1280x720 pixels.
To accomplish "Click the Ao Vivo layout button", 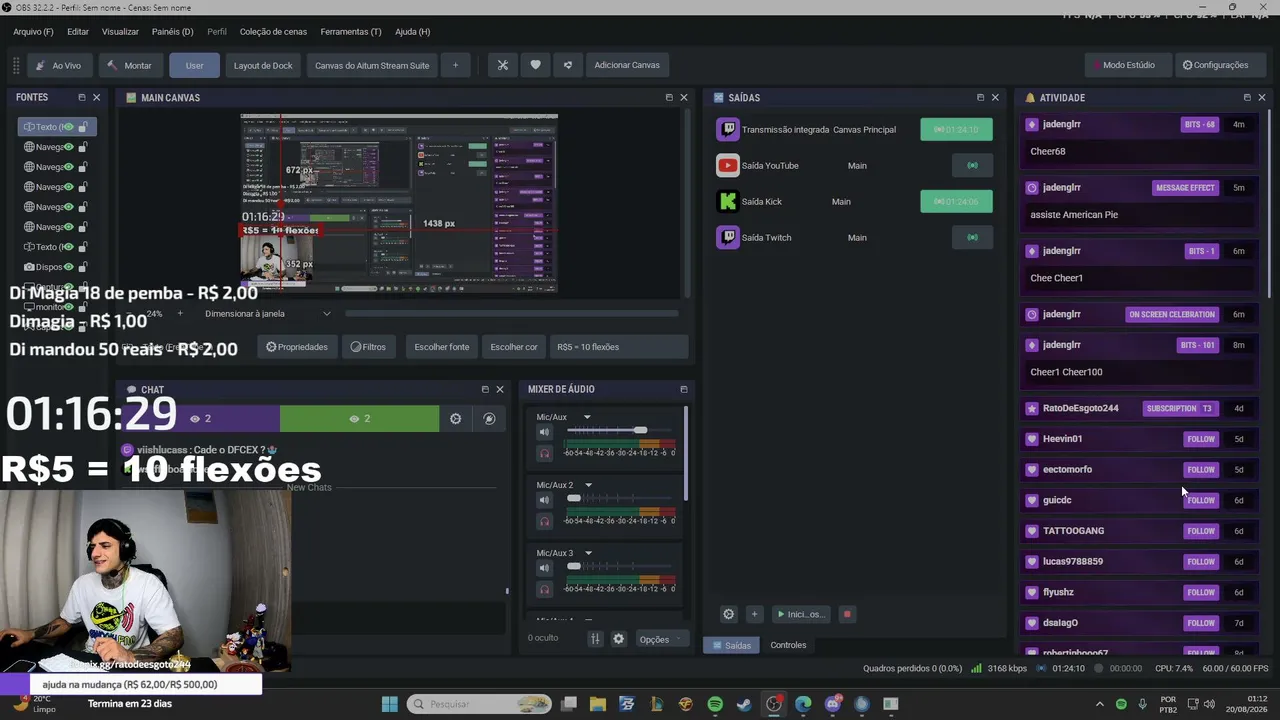I will point(59,65).
